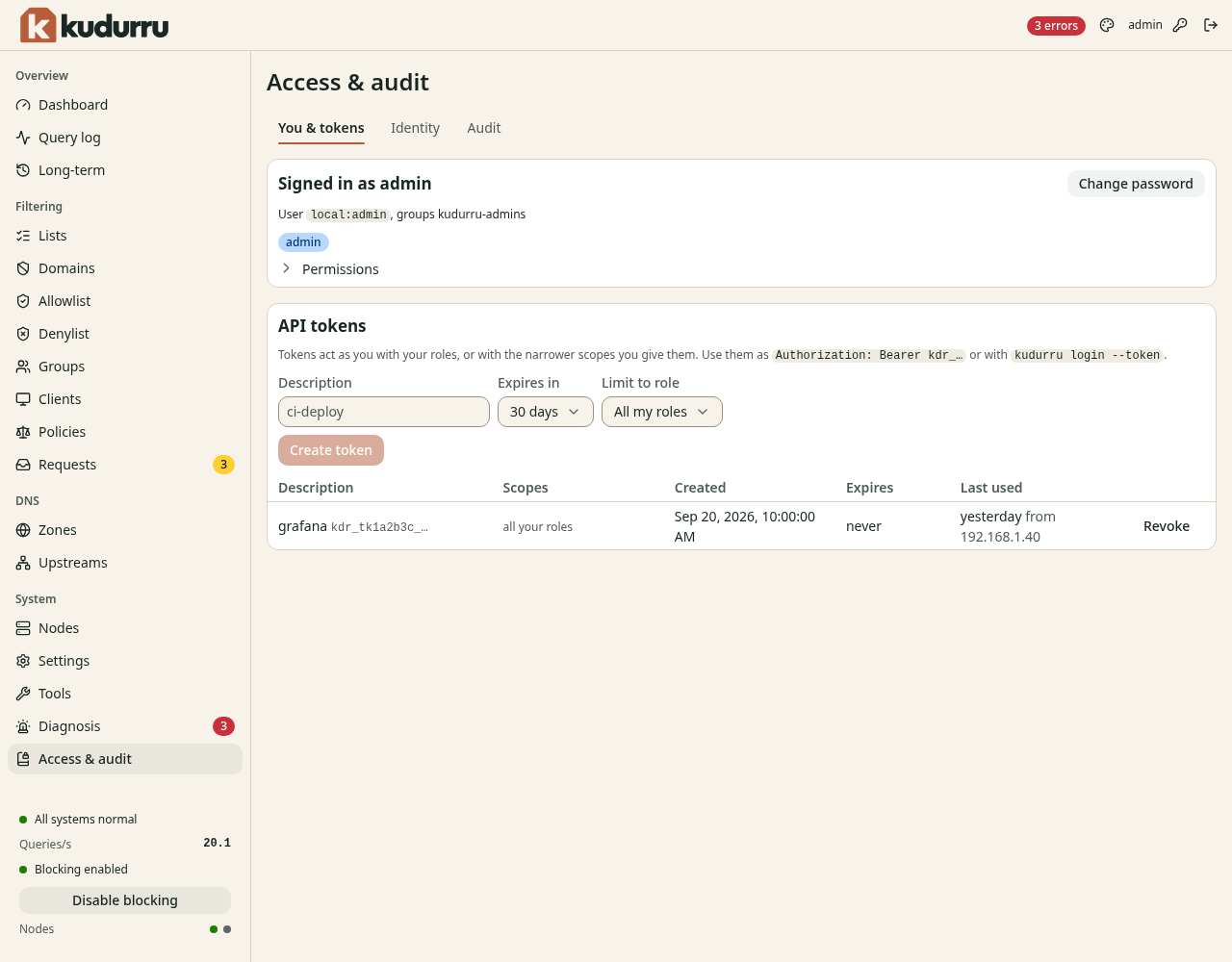1232x962 pixels.
Task: Click the admin username in the header
Action: tap(1145, 25)
